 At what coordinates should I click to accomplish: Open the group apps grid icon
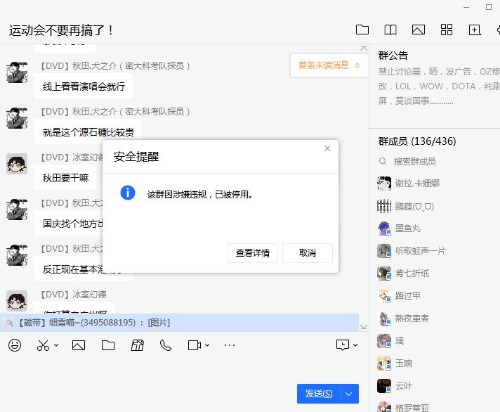coord(446,30)
